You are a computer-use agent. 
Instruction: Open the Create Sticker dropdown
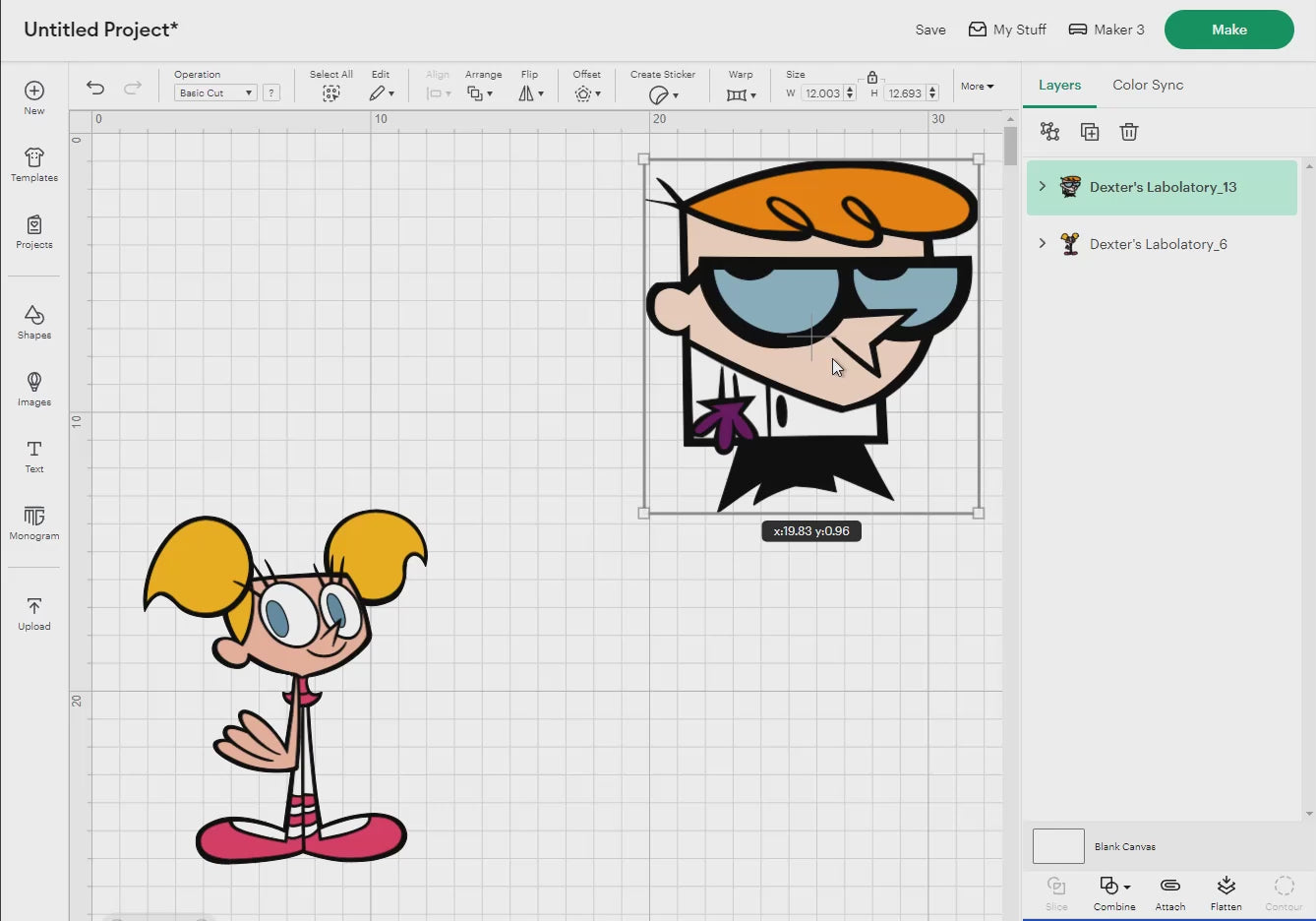click(664, 94)
